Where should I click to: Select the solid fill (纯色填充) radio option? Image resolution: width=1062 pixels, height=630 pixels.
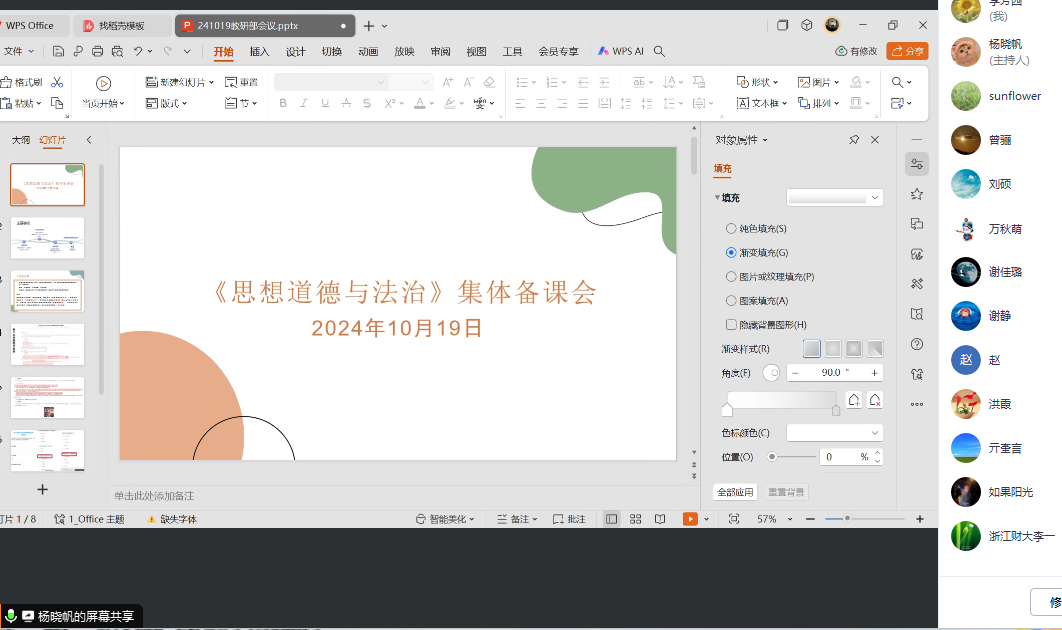pyautogui.click(x=731, y=229)
